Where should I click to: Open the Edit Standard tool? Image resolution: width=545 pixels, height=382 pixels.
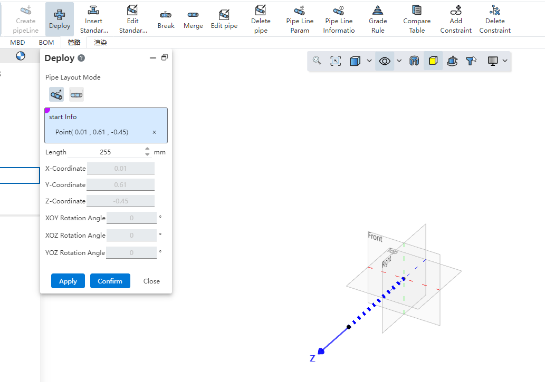click(133, 19)
